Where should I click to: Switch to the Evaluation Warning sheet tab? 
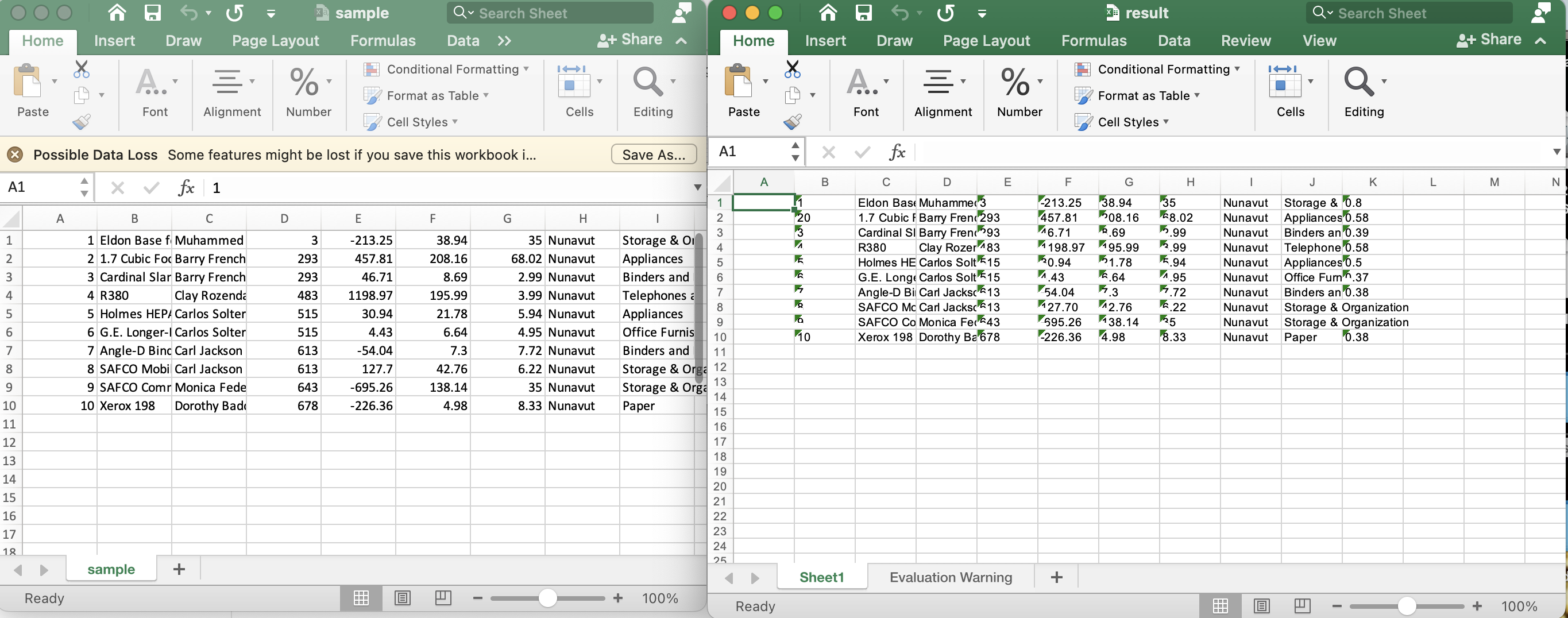950,577
